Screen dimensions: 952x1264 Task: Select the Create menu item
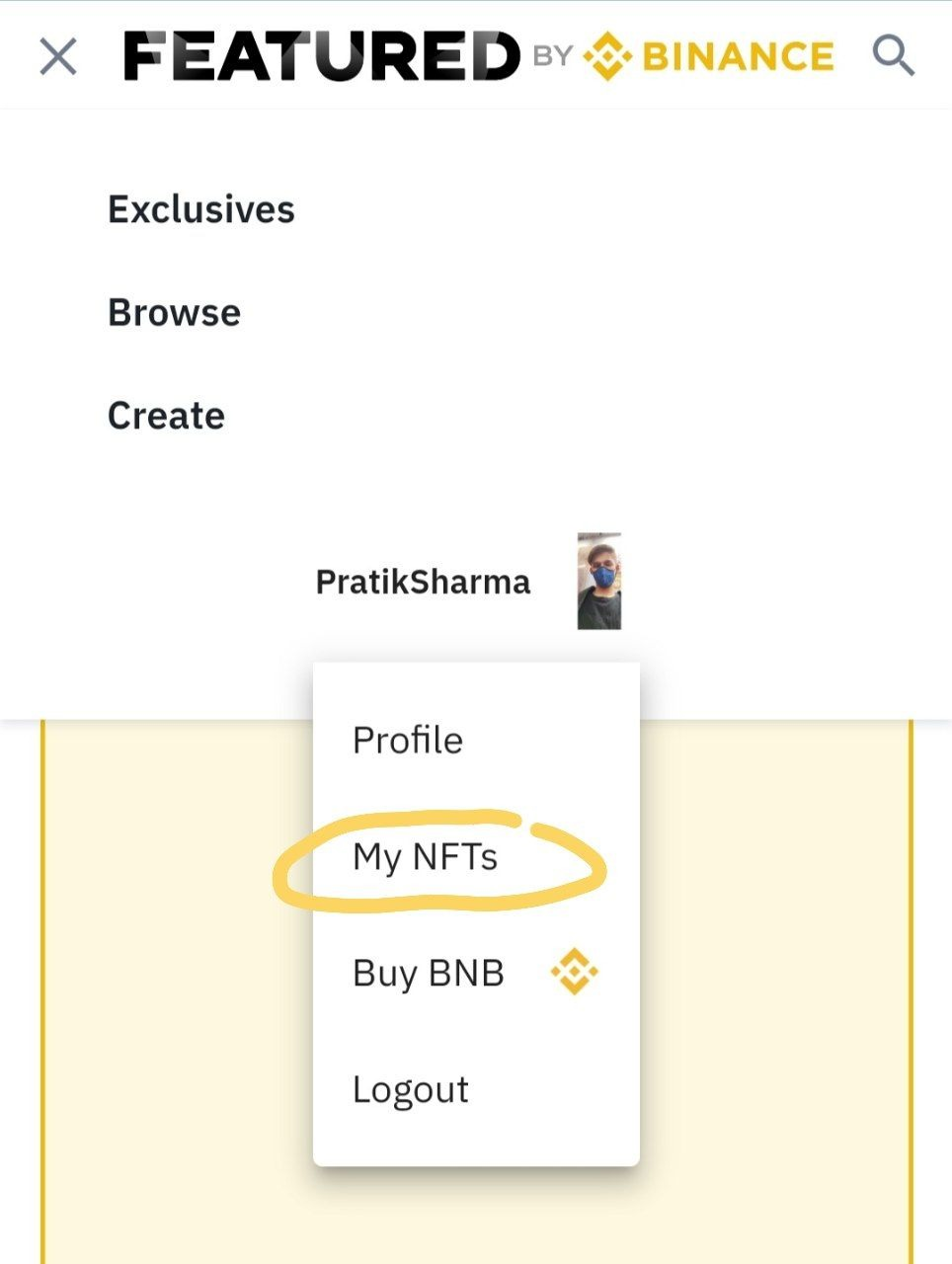[x=166, y=416]
